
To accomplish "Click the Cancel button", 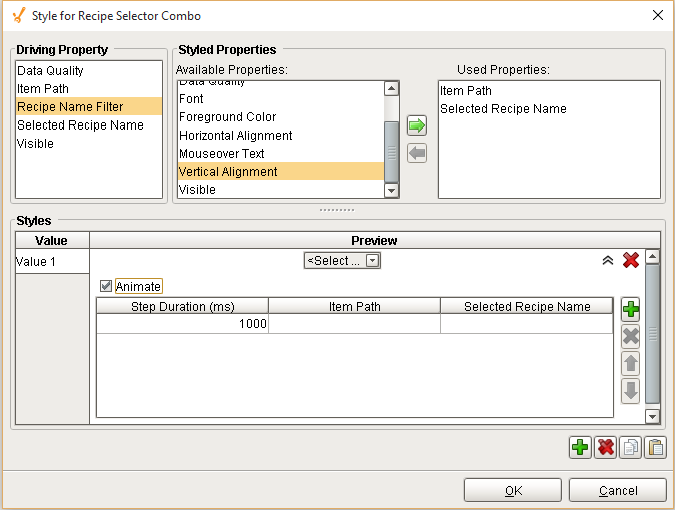I will click(617, 490).
